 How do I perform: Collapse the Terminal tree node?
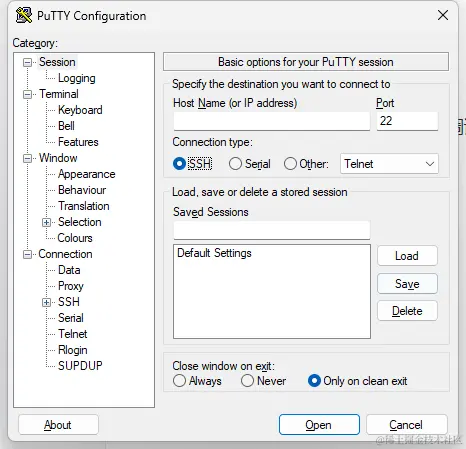[27, 94]
